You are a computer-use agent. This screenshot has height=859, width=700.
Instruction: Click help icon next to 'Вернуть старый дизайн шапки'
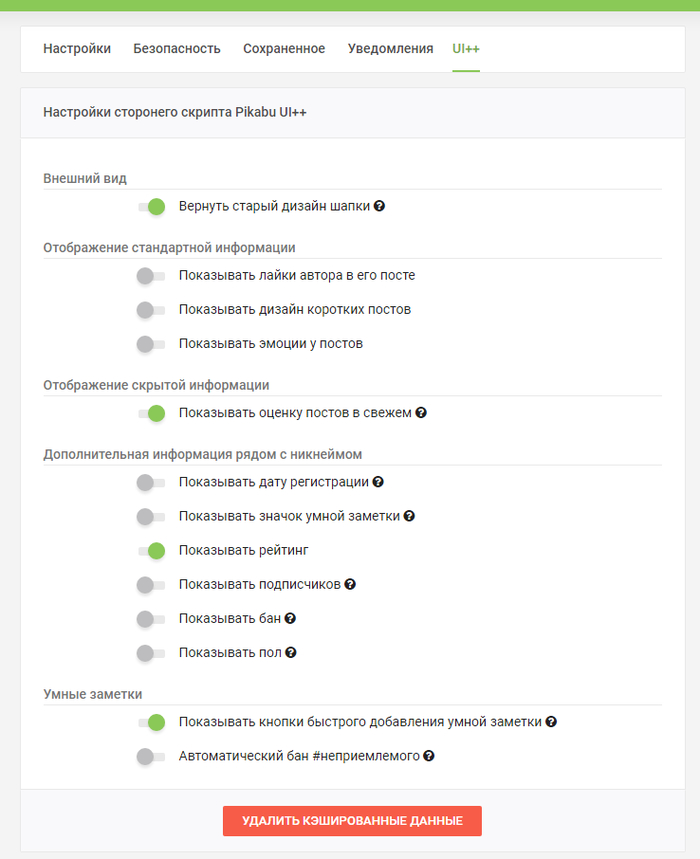(x=380, y=207)
